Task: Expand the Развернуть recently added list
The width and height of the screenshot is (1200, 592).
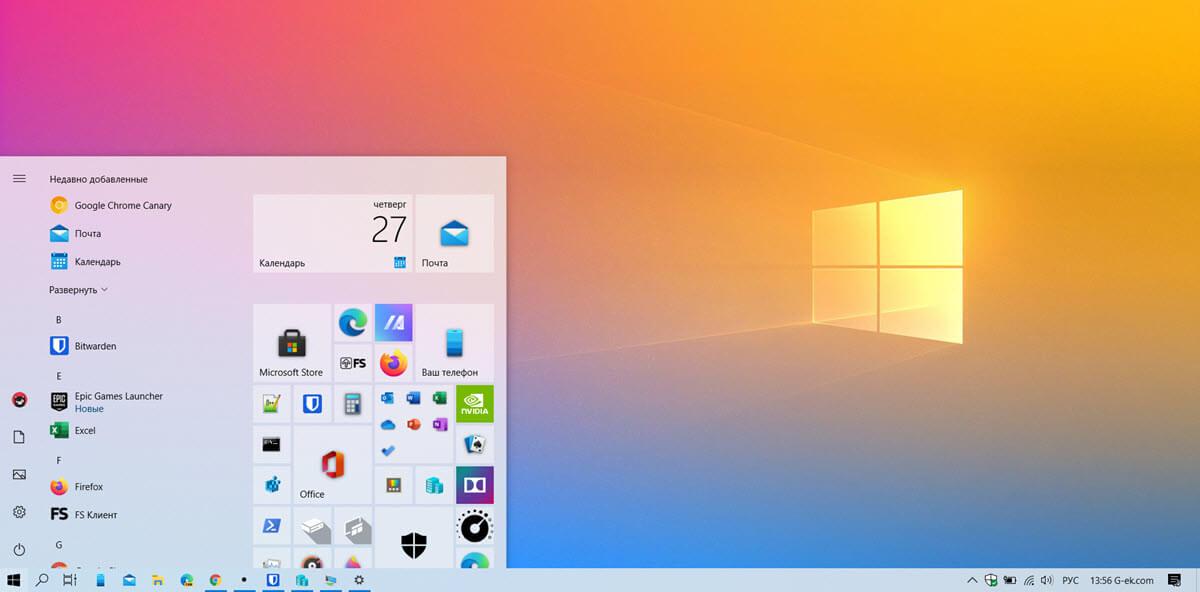Action: tap(78, 290)
